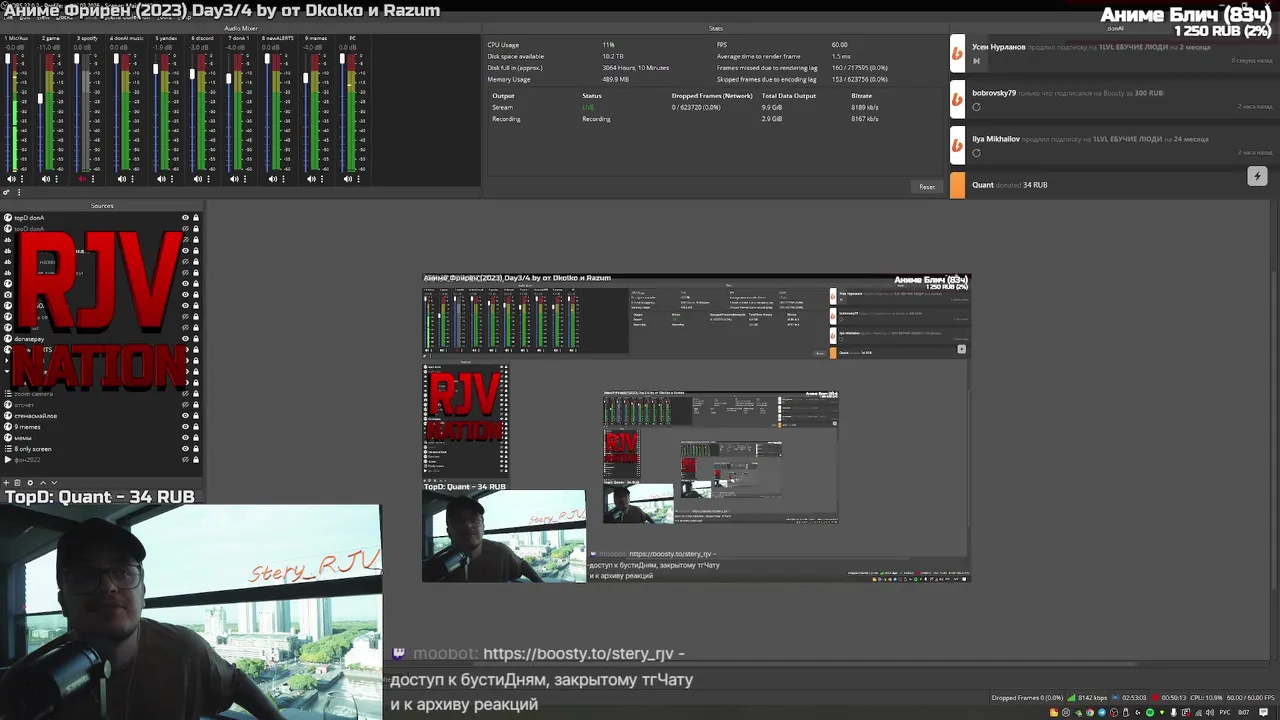The height and width of the screenshot is (720, 1280).
Task: Click the nested OBS preview in center
Action: point(696,428)
